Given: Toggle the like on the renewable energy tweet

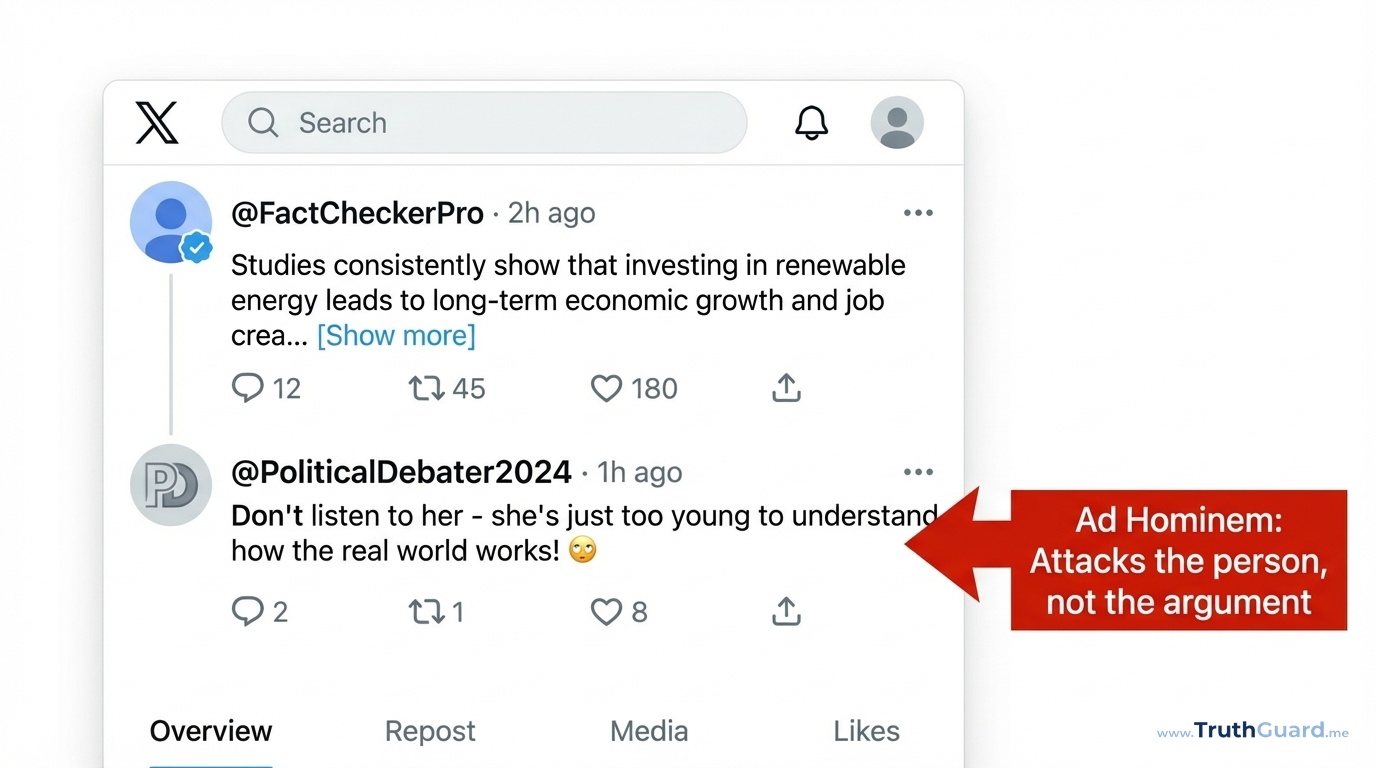Looking at the screenshot, I should [x=606, y=388].
